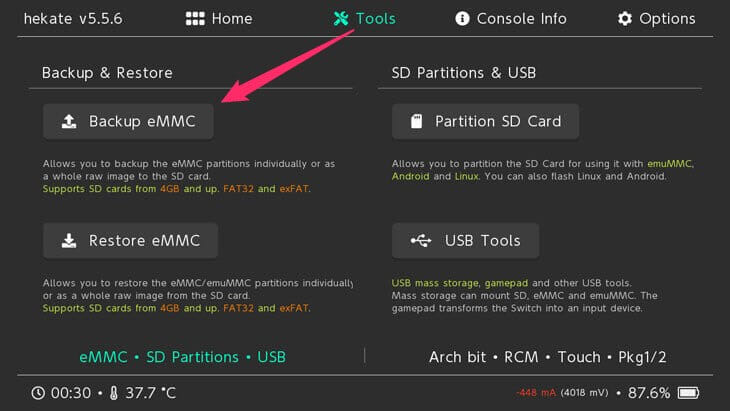Select the eMMC • SD Partitions • USB page
This screenshot has height=411, width=730.
182,357
